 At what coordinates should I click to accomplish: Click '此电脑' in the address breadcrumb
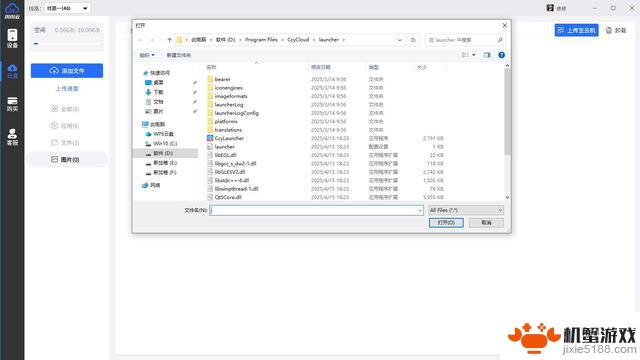click(199, 40)
